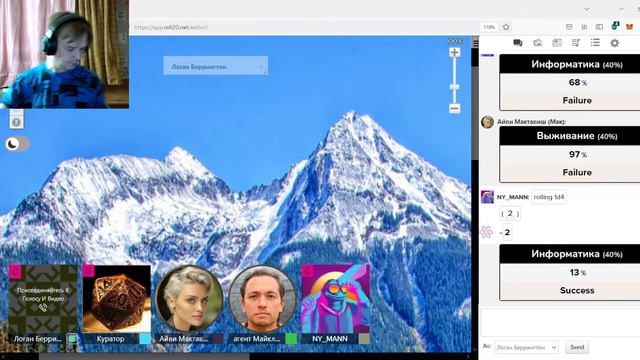Select the агент Майкл player avatar
The width and height of the screenshot is (640, 360).
pyautogui.click(x=262, y=298)
